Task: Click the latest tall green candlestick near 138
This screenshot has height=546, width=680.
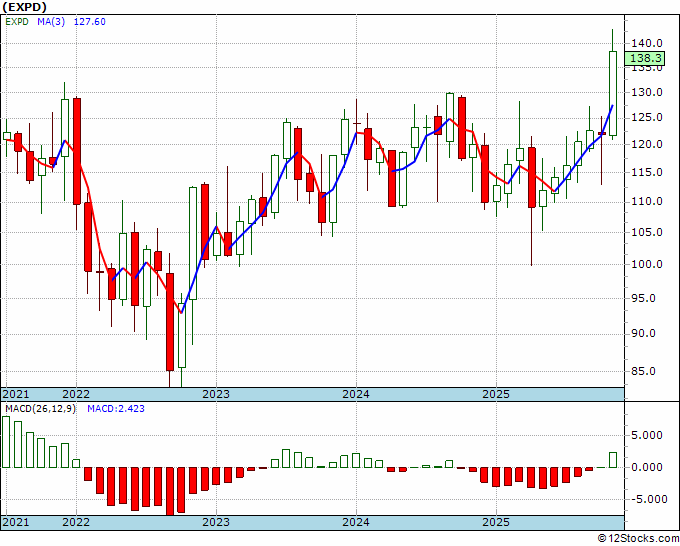Action: [x=613, y=93]
